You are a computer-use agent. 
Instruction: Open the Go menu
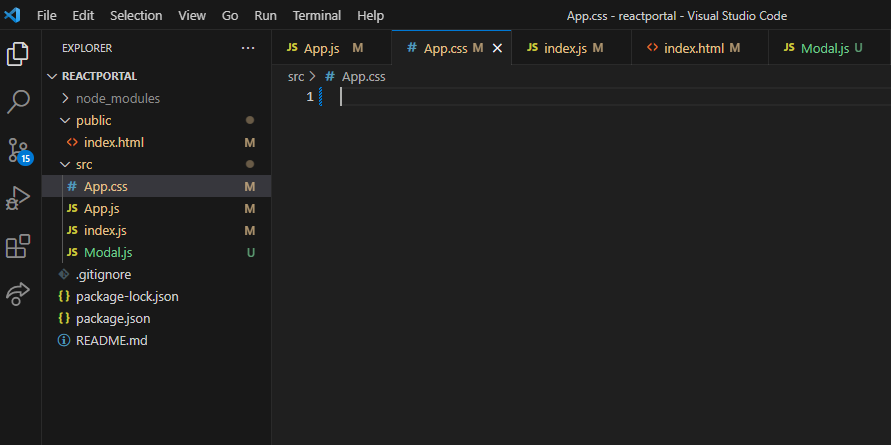(230, 15)
